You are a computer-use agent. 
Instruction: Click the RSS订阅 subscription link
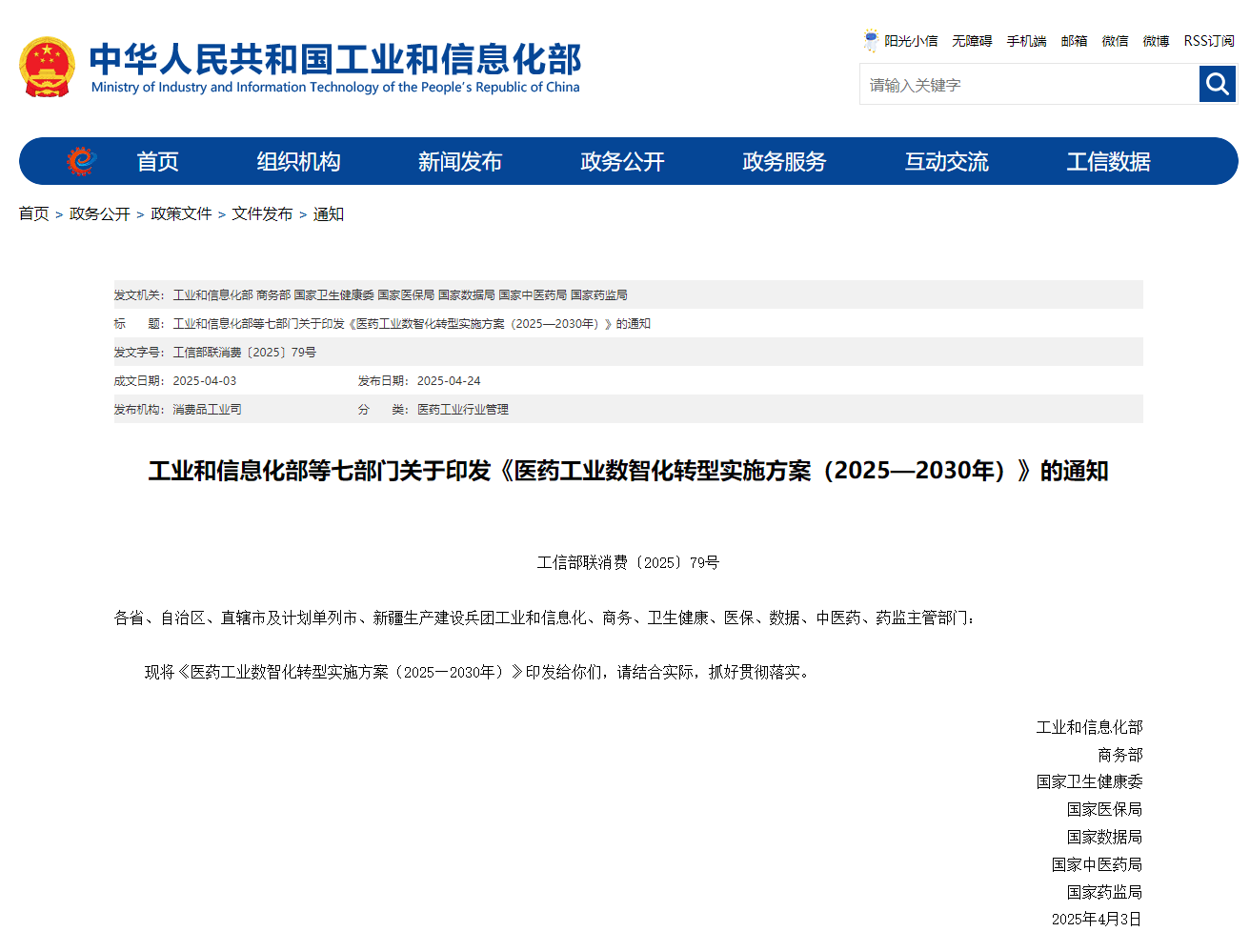click(x=1209, y=41)
